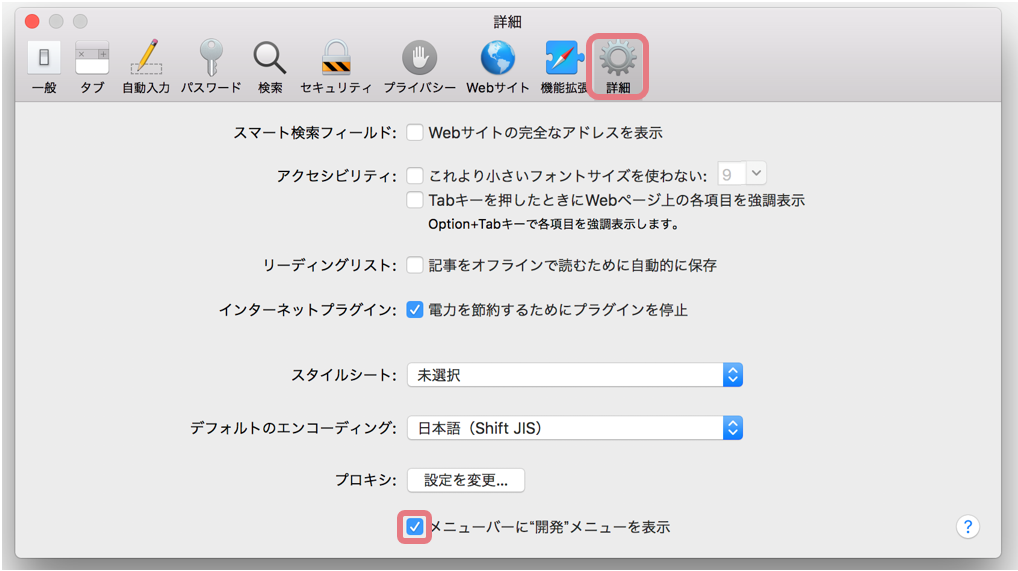1018x571 pixels.
Task: Open the デフォルトのエンコーディング popup menu
Action: [575, 428]
